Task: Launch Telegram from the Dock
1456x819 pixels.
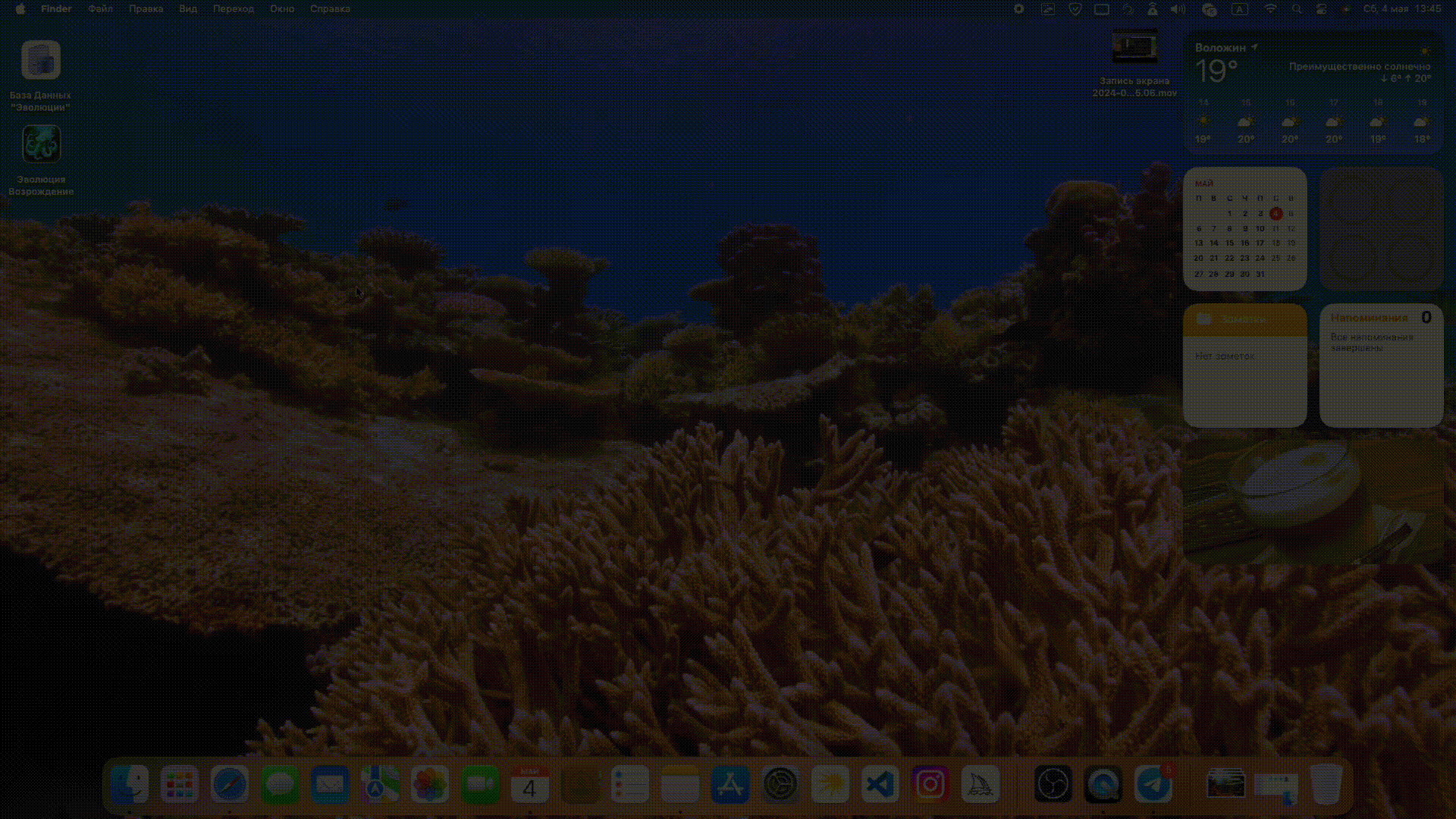Action: [x=1153, y=785]
